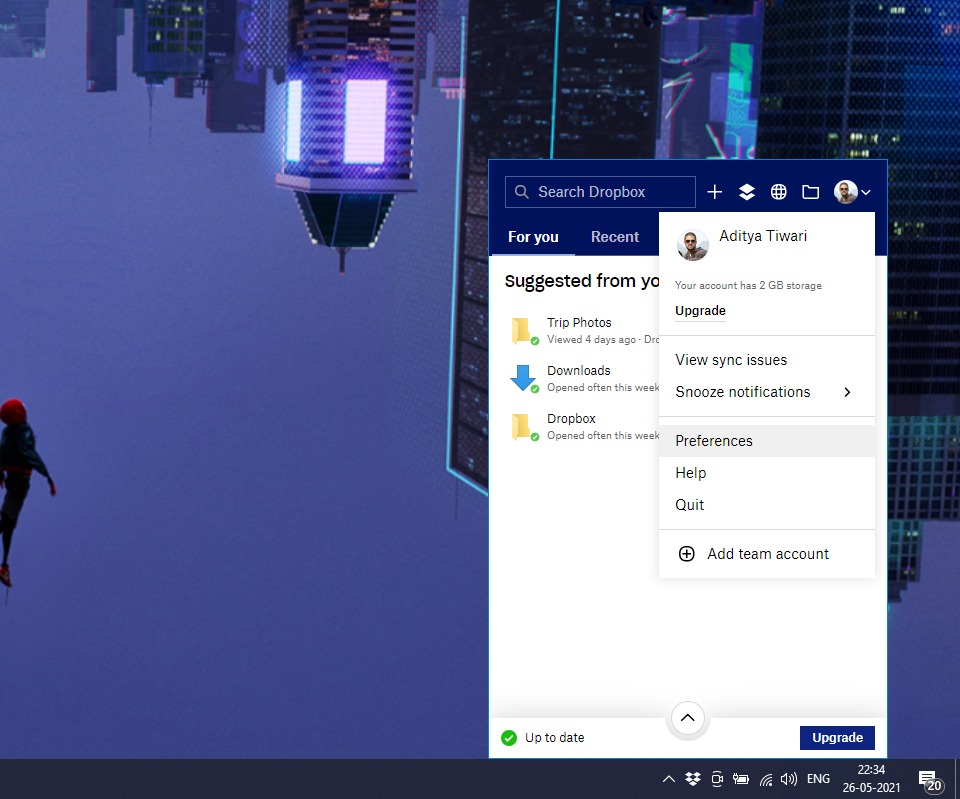Expand the Snooze notifications arrow

[847, 392]
